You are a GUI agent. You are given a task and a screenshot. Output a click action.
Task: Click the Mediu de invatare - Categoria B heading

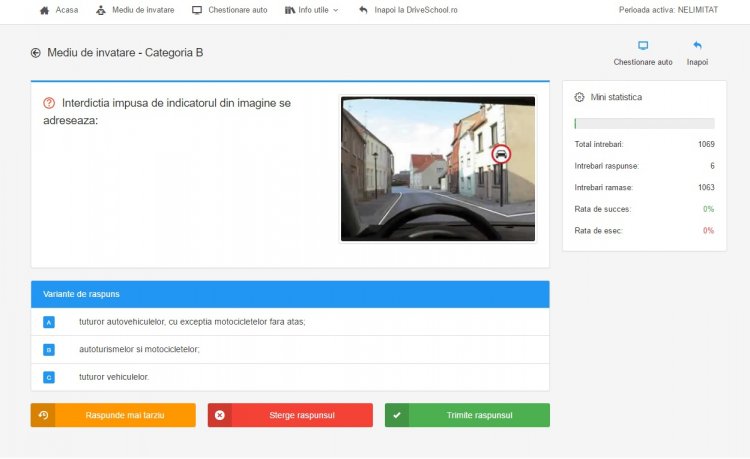[x=125, y=53]
